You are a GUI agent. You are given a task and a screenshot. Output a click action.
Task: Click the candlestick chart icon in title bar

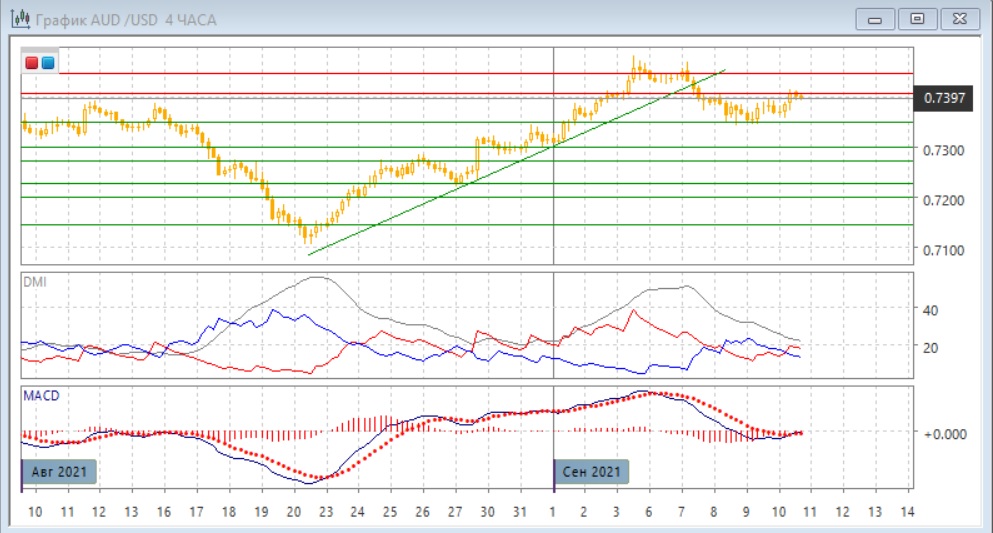click(x=18, y=19)
